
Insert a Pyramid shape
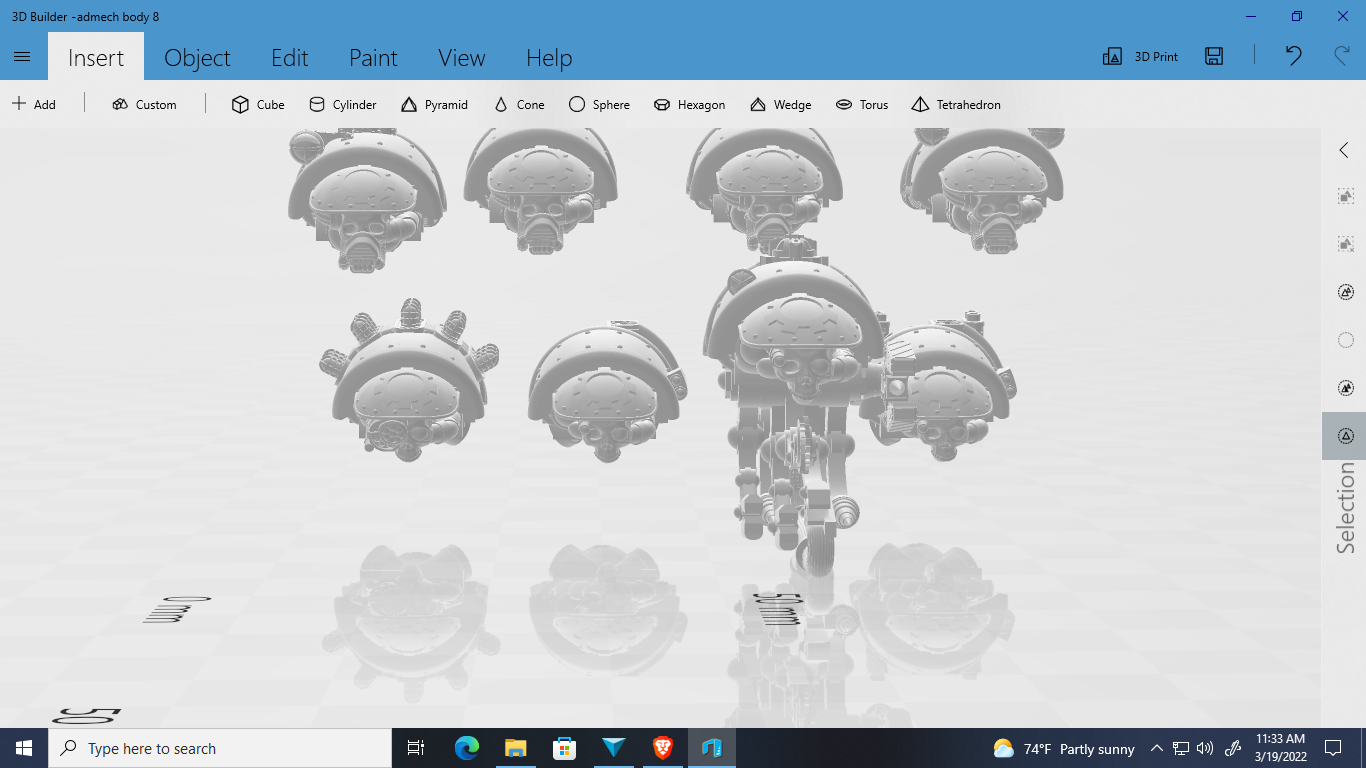434,104
